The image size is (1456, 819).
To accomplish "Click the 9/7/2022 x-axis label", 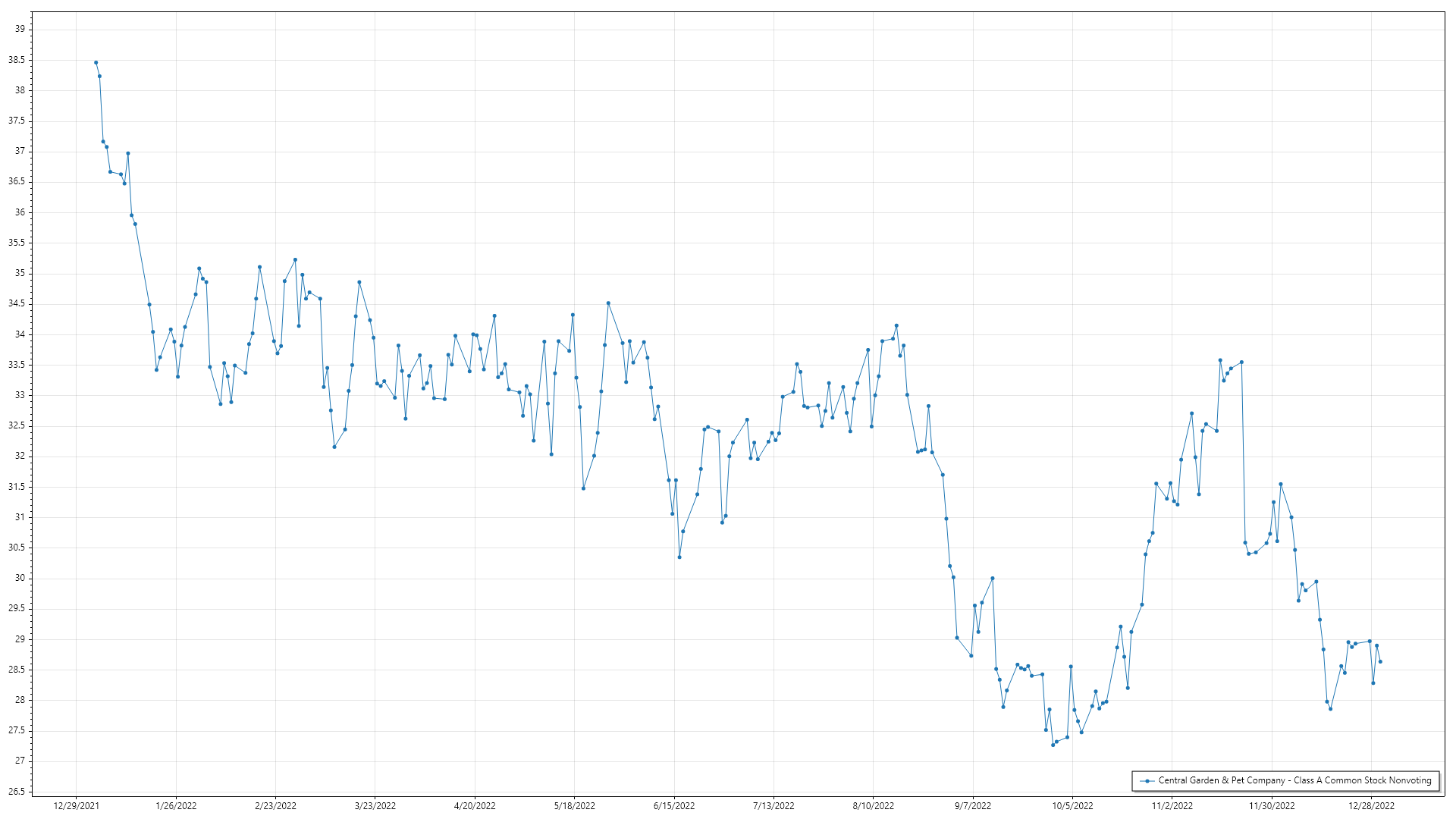I will pyautogui.click(x=973, y=806).
